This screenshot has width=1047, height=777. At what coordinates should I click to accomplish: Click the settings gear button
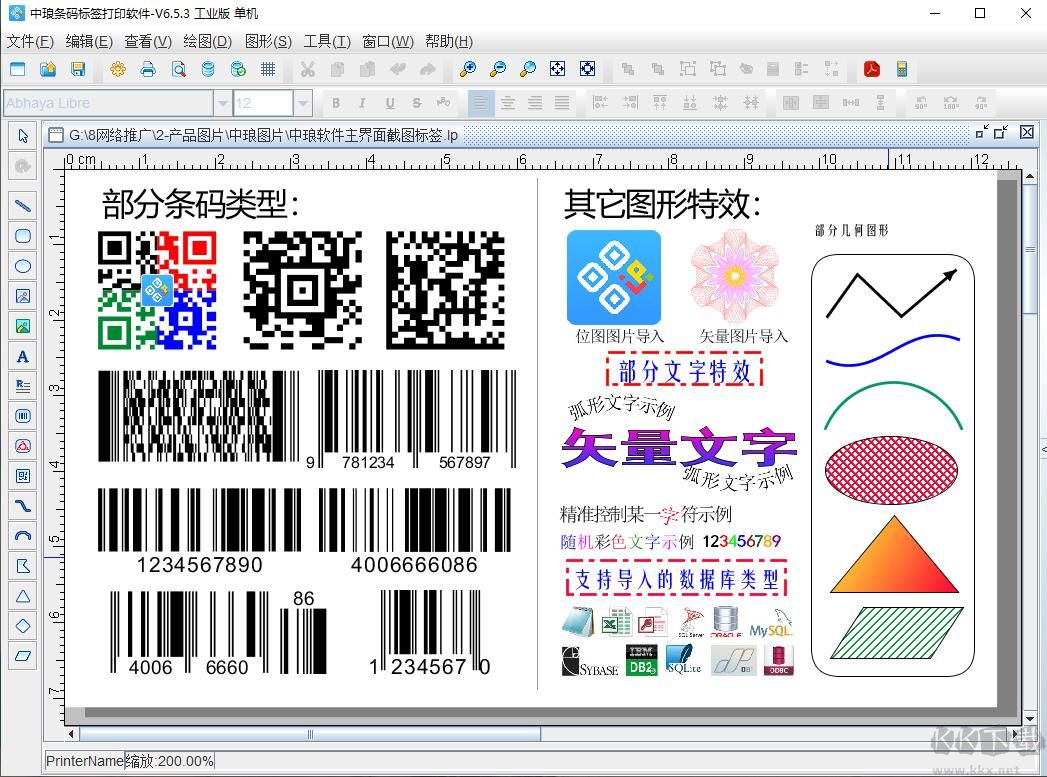(x=117, y=70)
